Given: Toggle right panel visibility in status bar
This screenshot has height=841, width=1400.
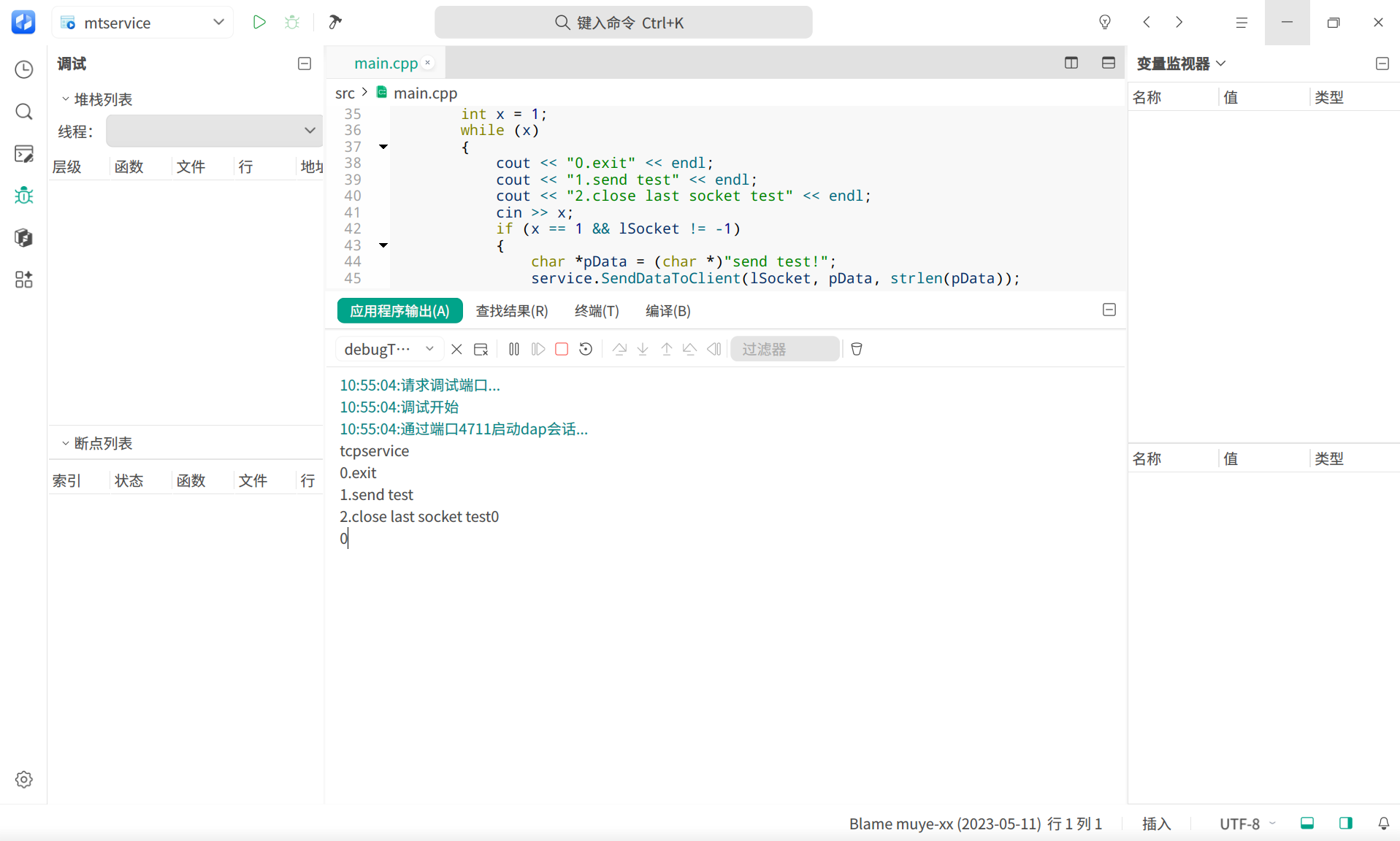Looking at the screenshot, I should (x=1346, y=823).
